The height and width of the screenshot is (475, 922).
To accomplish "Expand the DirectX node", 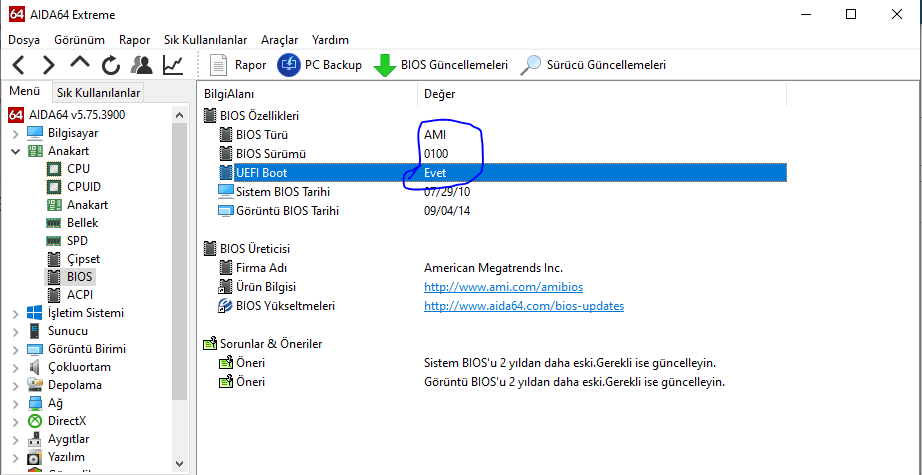I will [x=15, y=422].
